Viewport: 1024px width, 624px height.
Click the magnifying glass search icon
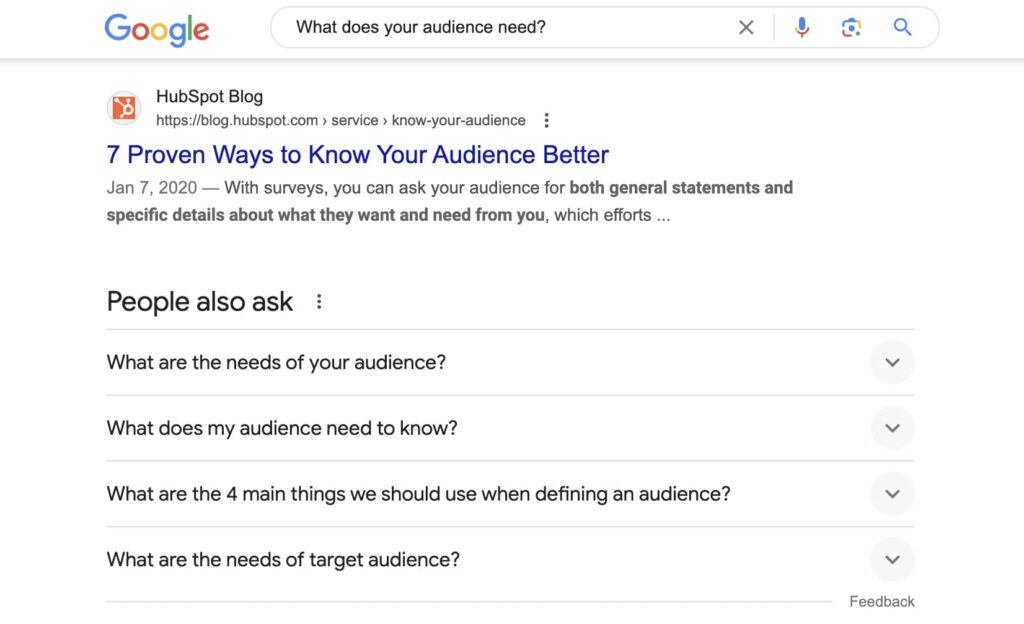click(902, 27)
